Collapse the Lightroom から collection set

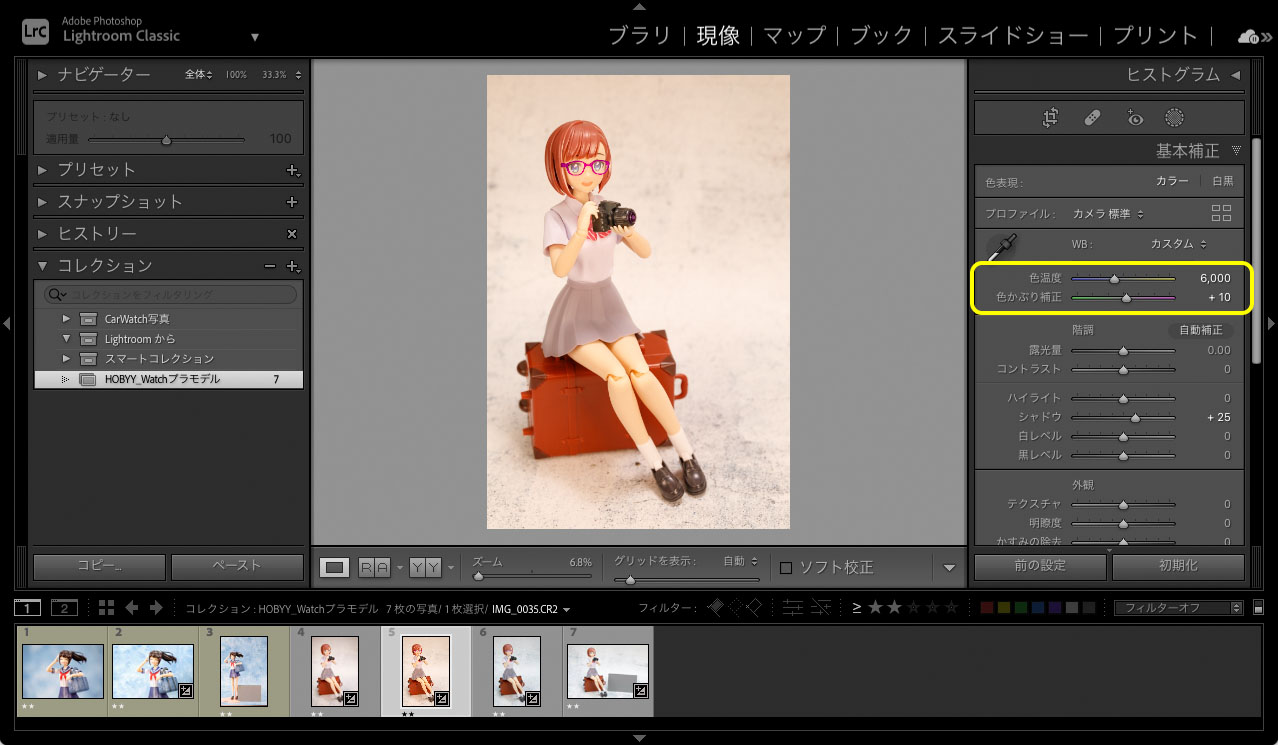coord(67,339)
